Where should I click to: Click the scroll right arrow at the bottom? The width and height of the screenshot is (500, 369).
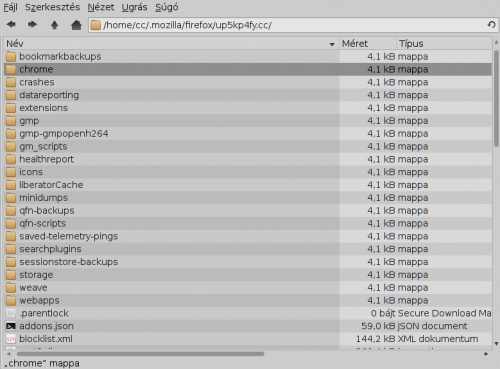coord(486,354)
